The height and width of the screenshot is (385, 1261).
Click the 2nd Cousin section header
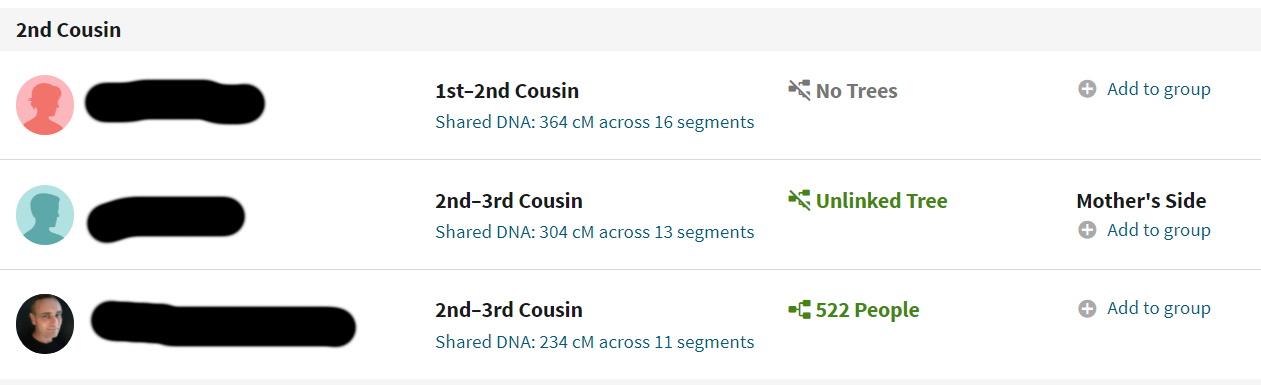pos(68,30)
